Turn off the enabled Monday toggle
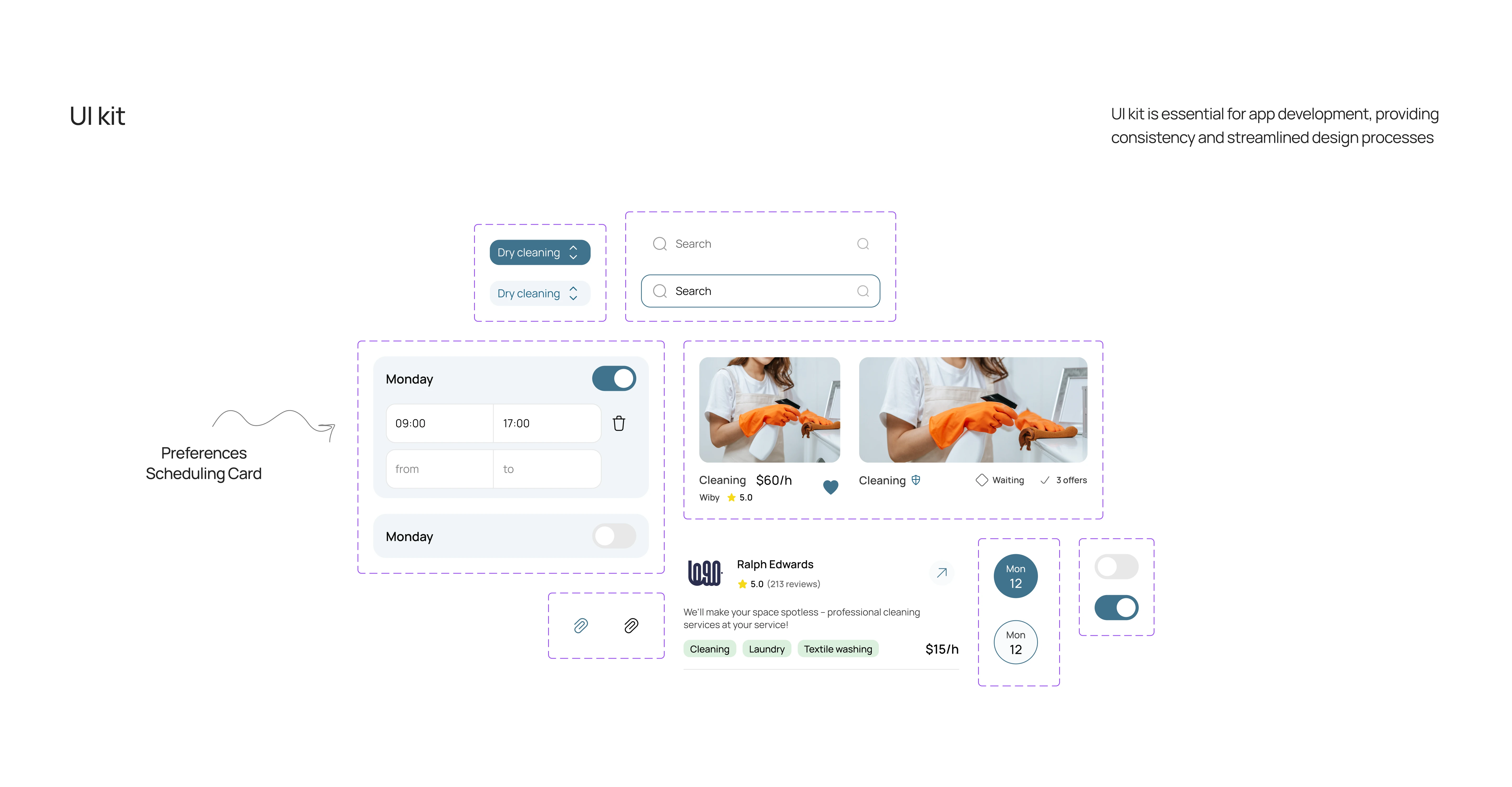This screenshot has height=787, width=1512. point(613,379)
